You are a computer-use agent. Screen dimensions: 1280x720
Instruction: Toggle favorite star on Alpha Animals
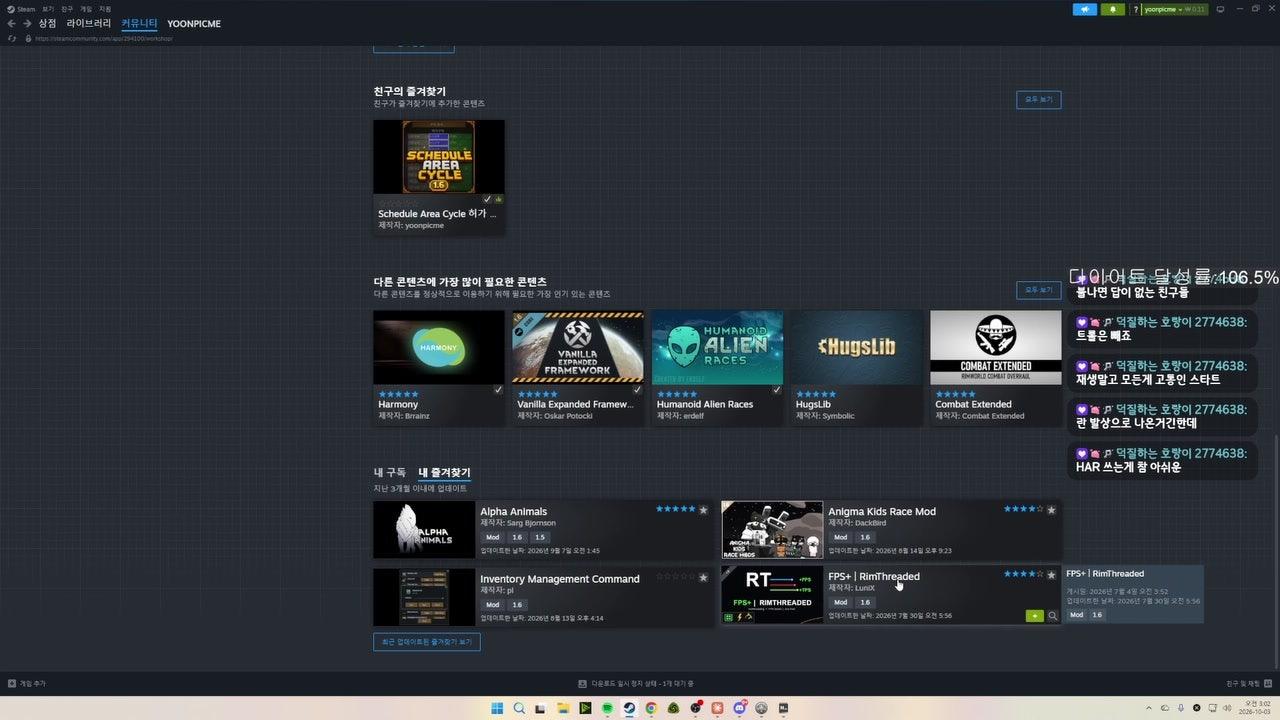pos(703,510)
